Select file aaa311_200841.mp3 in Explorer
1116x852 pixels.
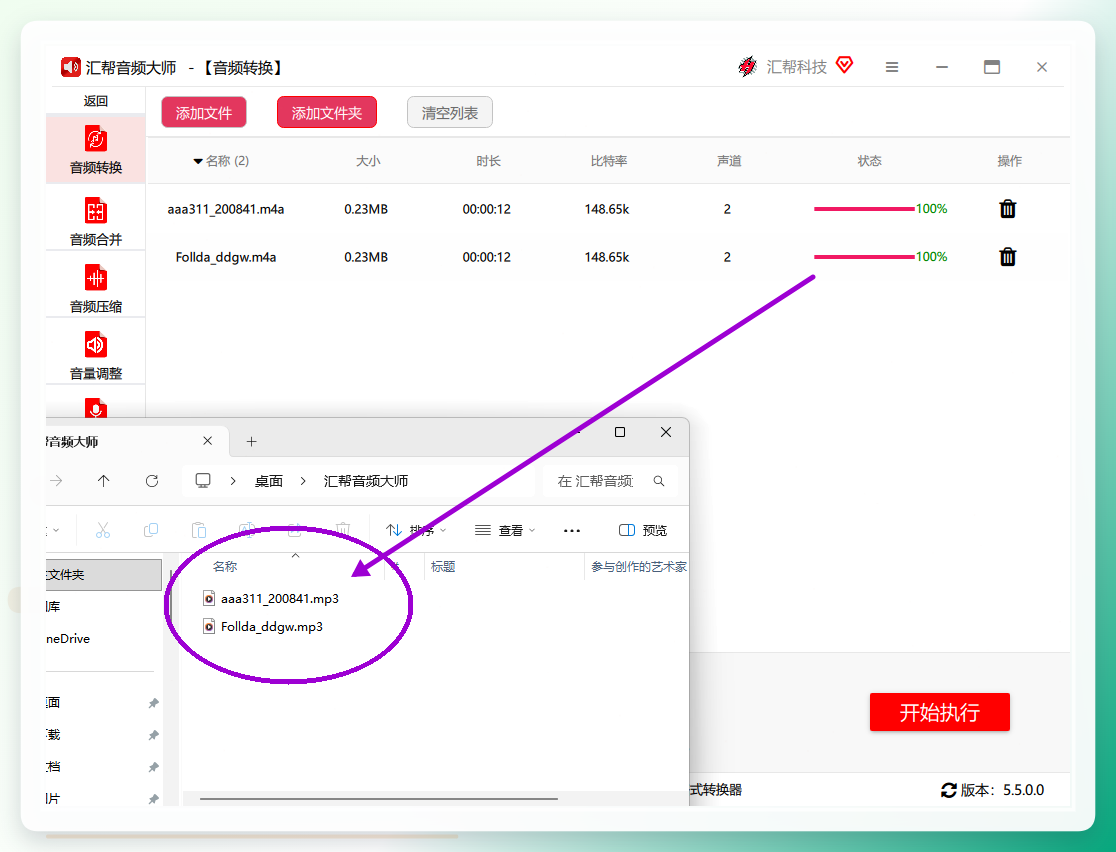[x=270, y=599]
